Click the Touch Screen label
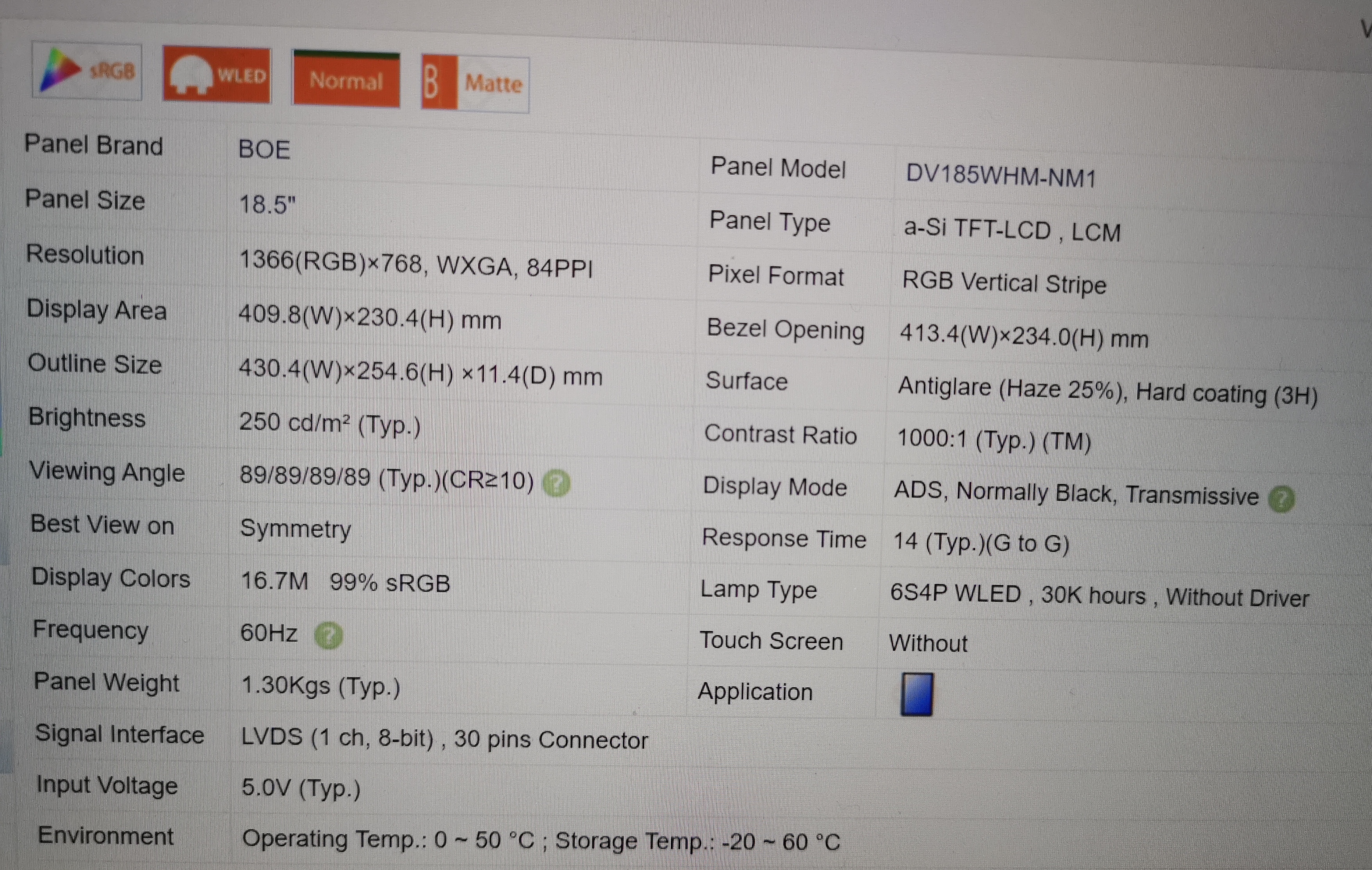The height and width of the screenshot is (870, 1372). pyautogui.click(x=772, y=640)
